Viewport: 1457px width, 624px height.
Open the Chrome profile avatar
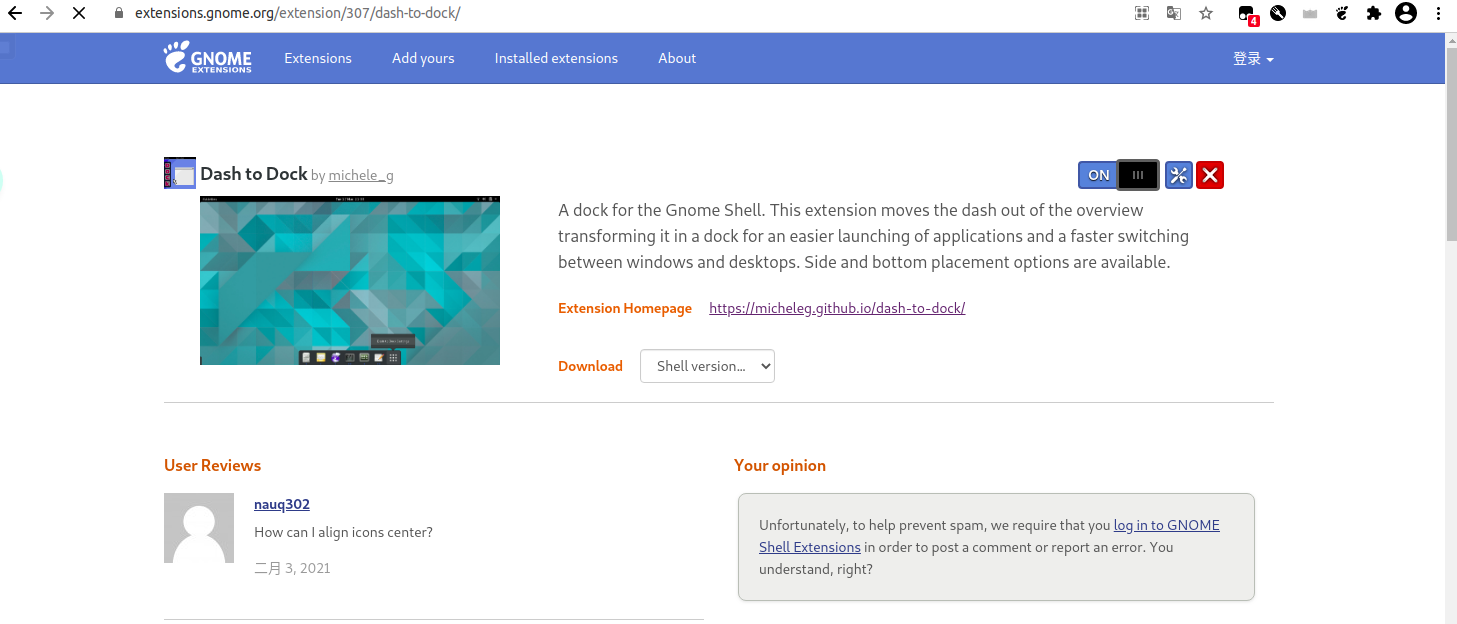click(x=1406, y=14)
